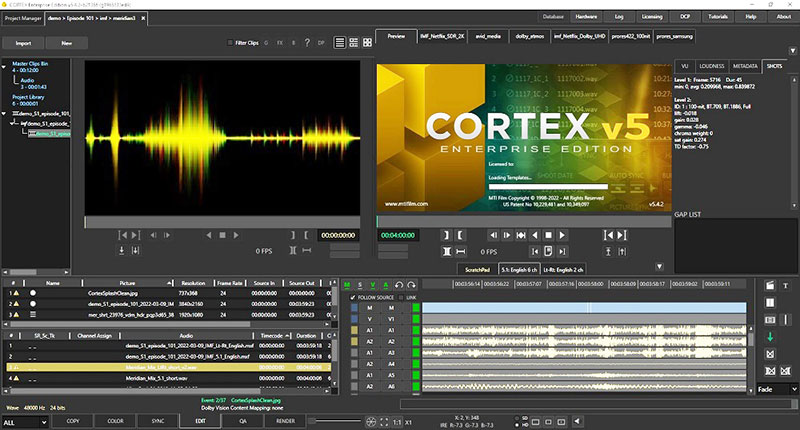Viewport: 800px width, 430px height.
Task: Collapse viewer with bottom-bar left arrow
Action: point(577,421)
